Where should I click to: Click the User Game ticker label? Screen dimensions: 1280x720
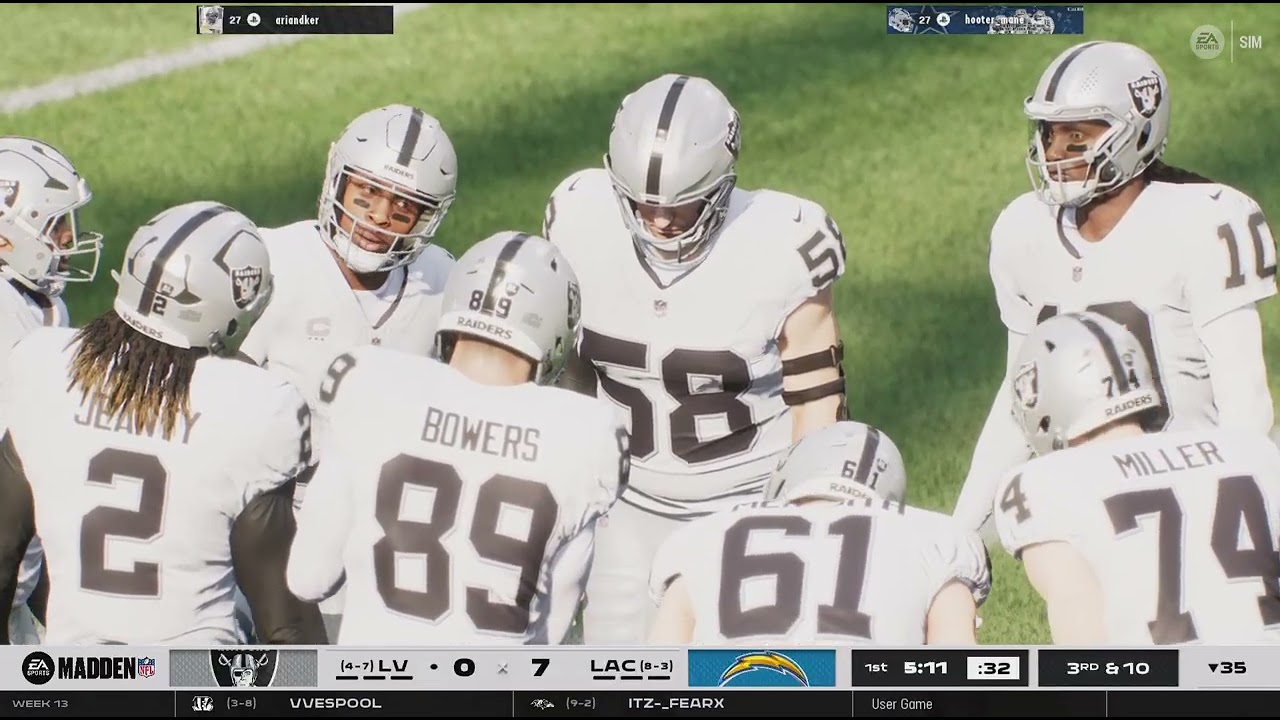(901, 704)
